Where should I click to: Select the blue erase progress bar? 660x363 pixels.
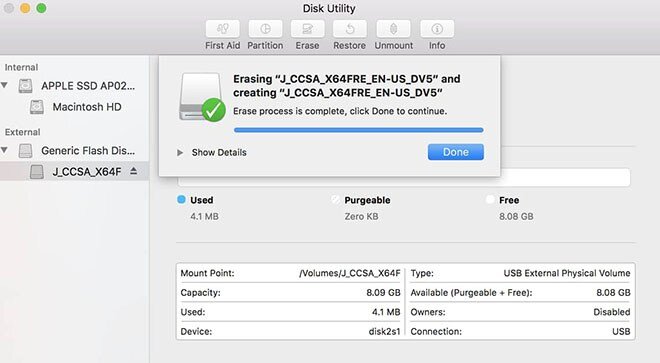[359, 130]
